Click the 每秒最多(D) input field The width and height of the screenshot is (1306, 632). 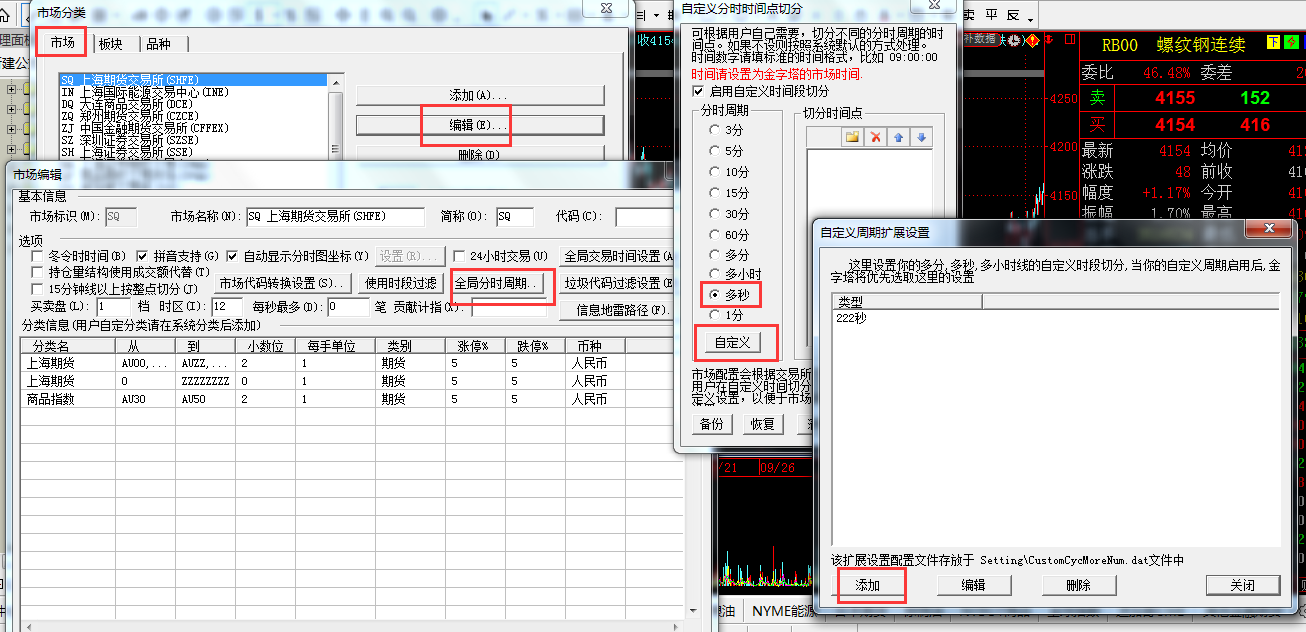pyautogui.click(x=348, y=306)
